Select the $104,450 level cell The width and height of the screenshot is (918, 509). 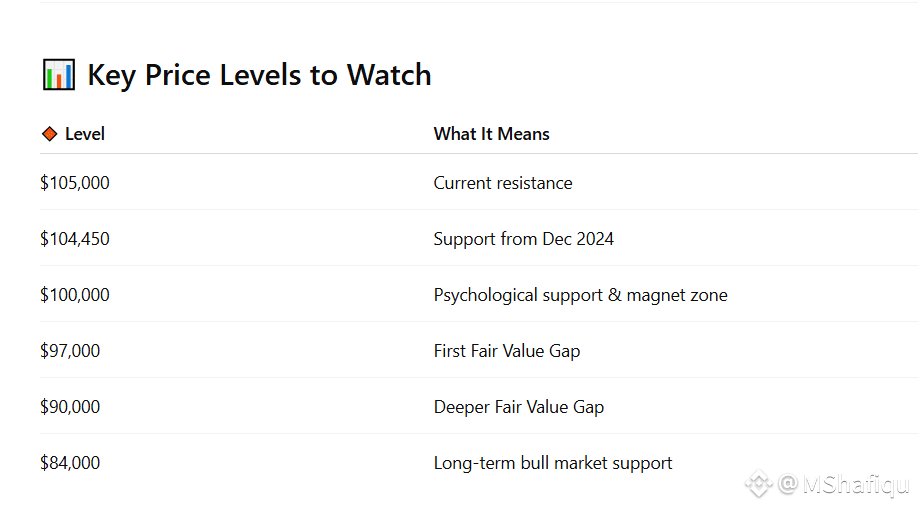tap(75, 239)
